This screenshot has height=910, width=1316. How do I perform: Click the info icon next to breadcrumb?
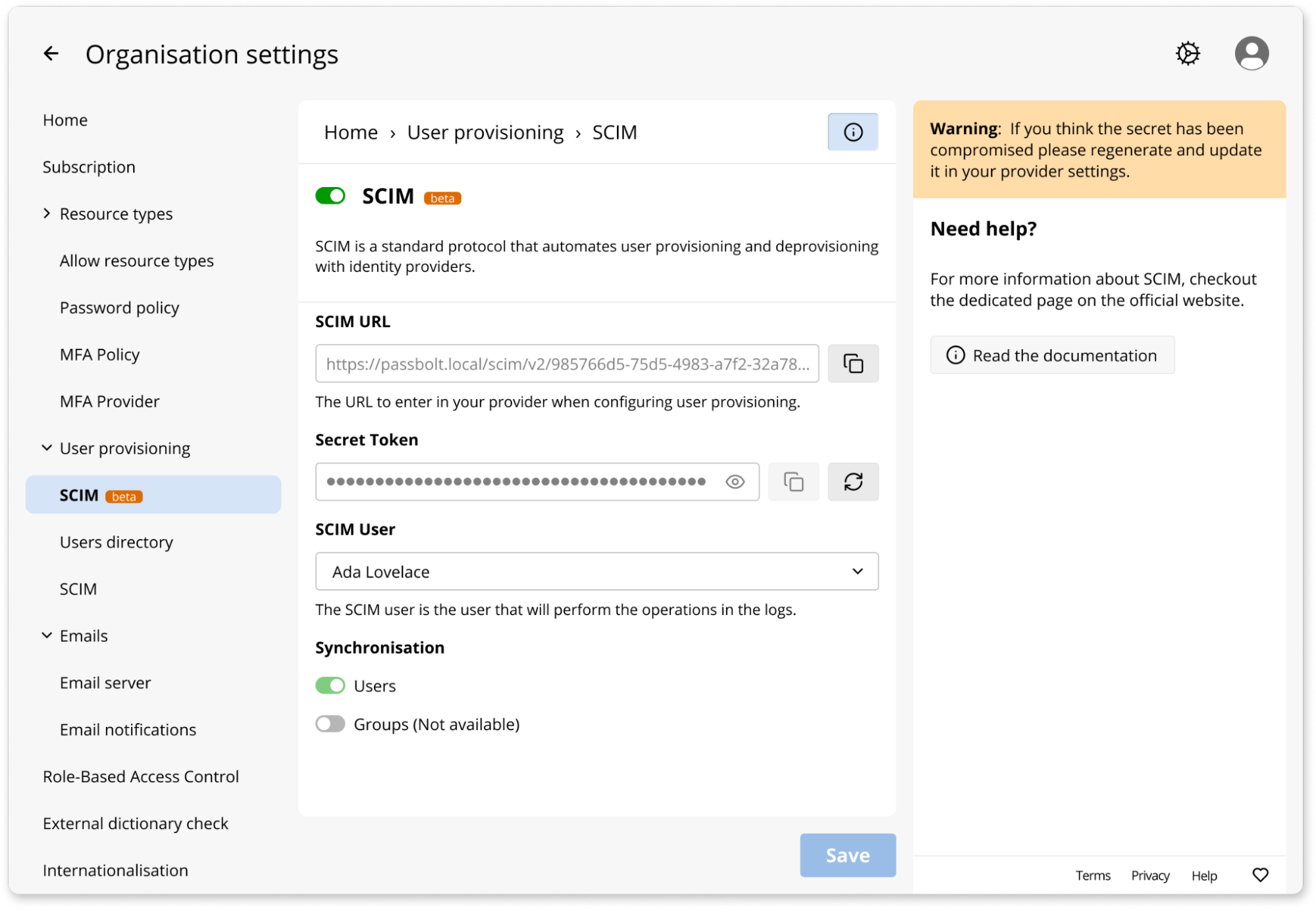[853, 132]
